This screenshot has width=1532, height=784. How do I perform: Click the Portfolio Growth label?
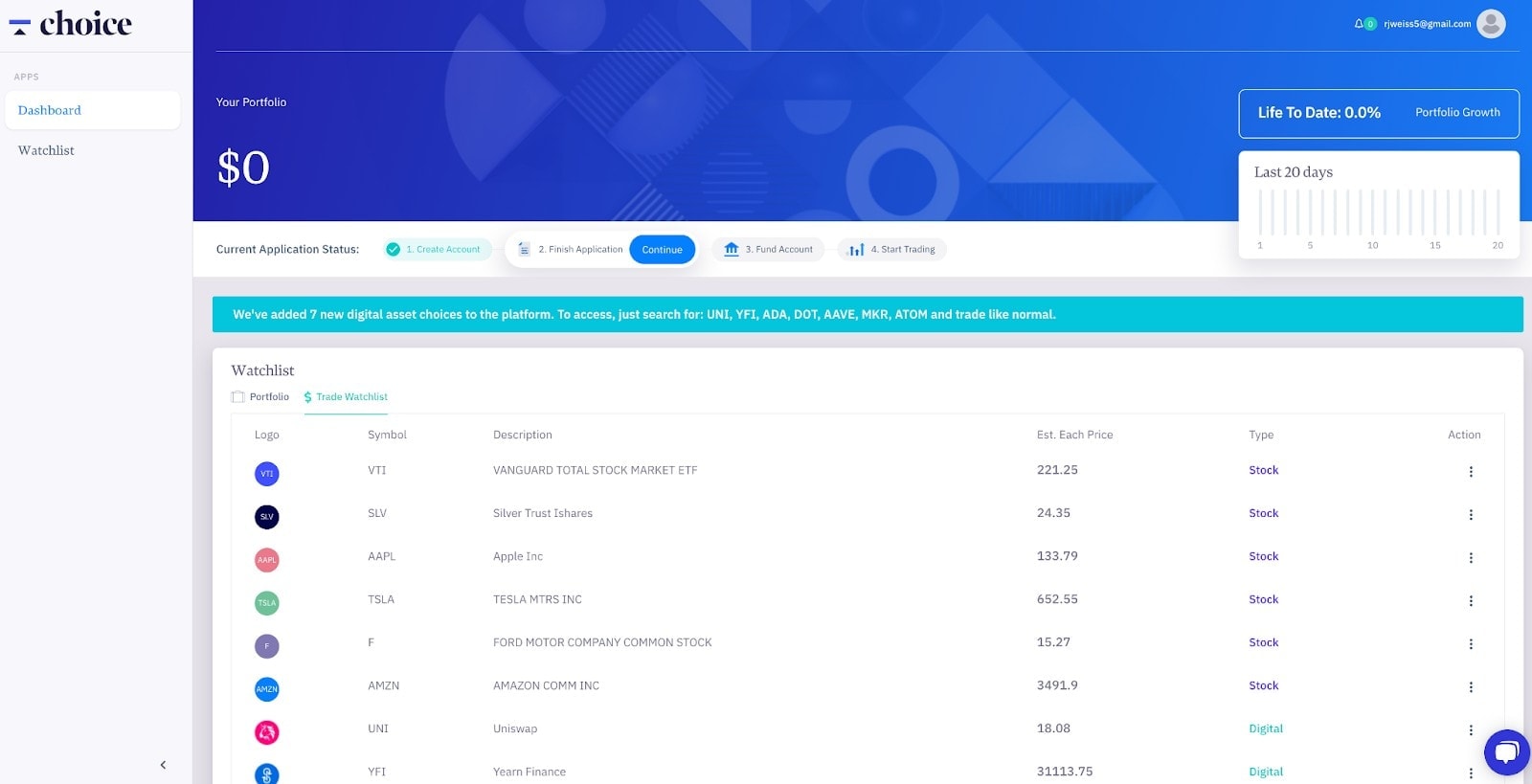click(1457, 112)
